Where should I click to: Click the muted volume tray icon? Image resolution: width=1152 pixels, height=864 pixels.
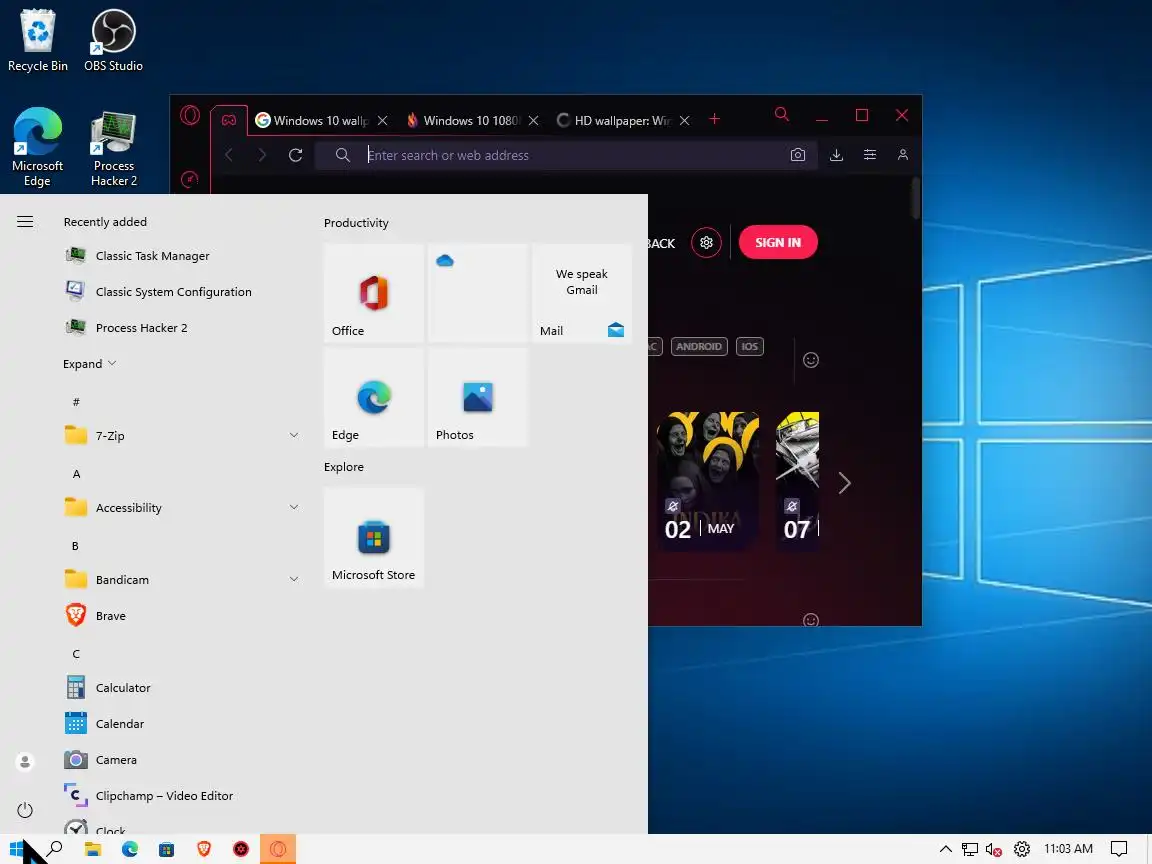pos(994,849)
